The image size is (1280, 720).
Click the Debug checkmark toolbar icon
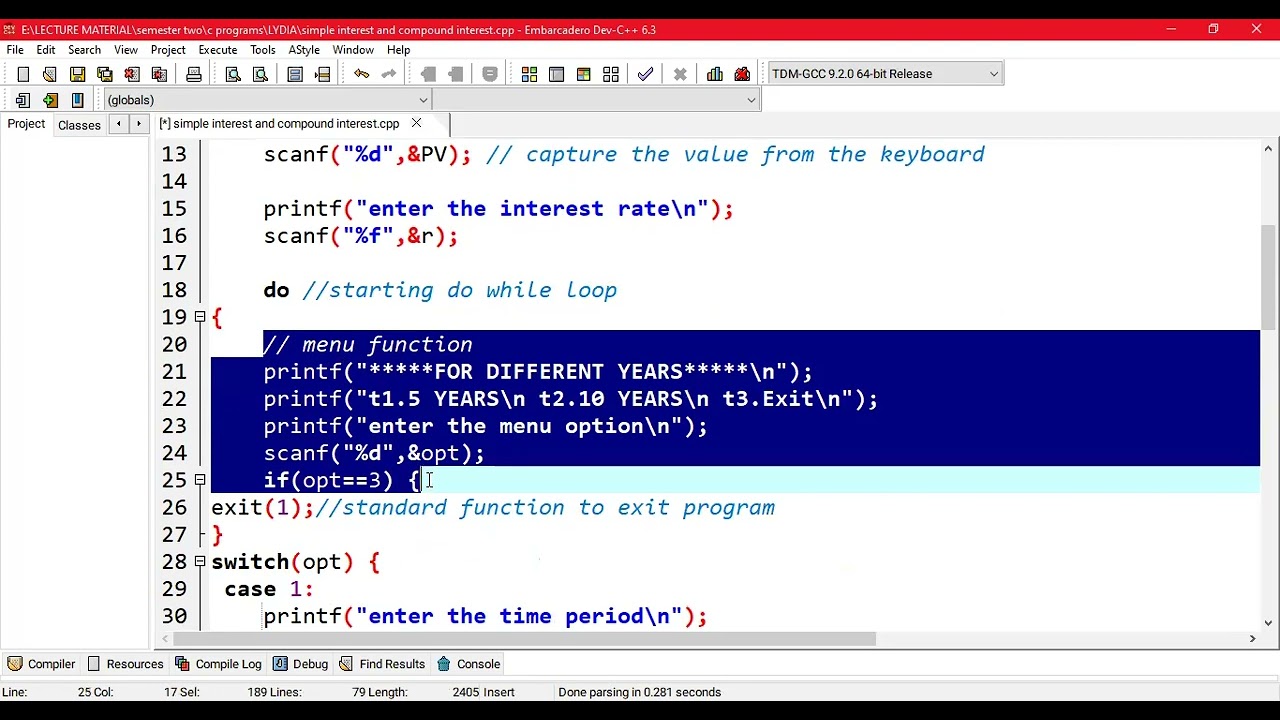point(645,74)
